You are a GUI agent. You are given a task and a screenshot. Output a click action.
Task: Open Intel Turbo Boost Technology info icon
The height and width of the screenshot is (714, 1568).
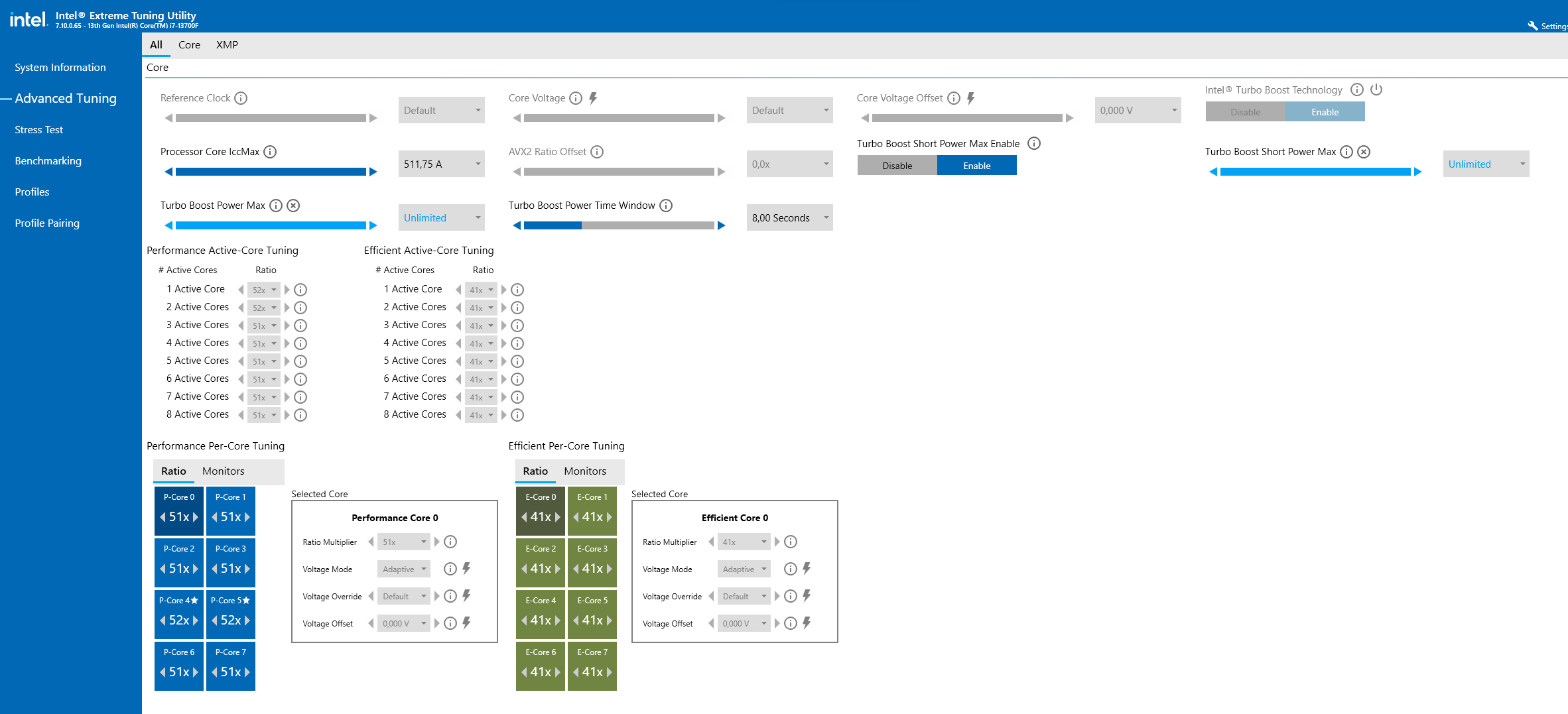pos(1357,89)
